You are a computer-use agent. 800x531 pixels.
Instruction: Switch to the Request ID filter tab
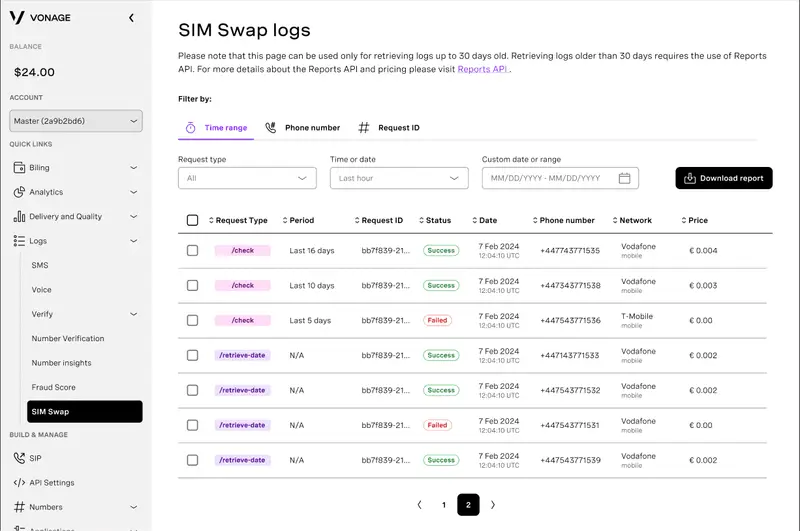point(389,128)
